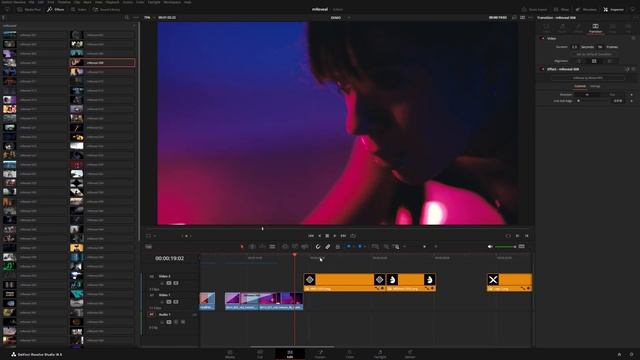The width and height of the screenshot is (640, 360).
Task: Select the highlighted mReveal 008 transition preset
Action: click(102, 62)
